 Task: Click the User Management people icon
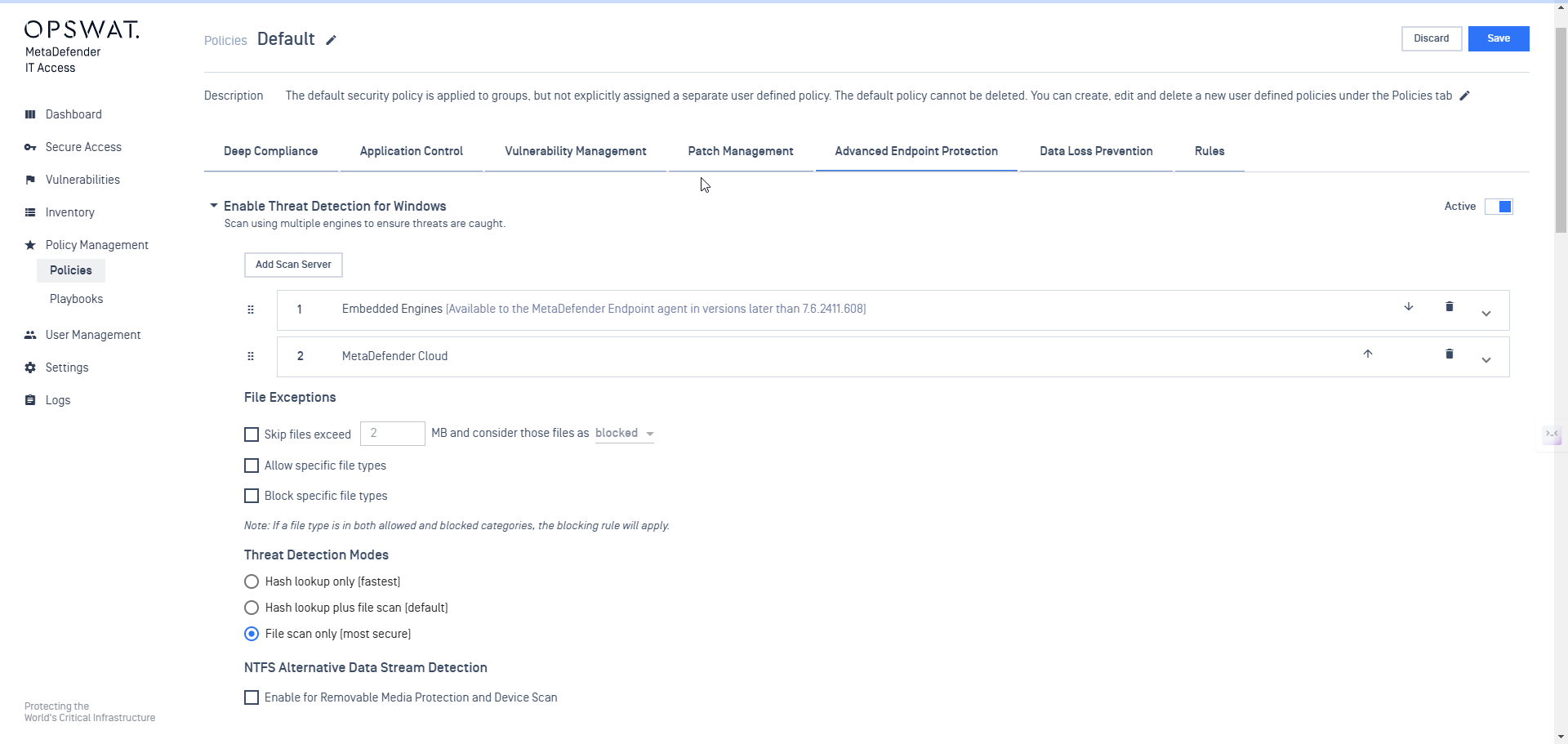(x=30, y=335)
